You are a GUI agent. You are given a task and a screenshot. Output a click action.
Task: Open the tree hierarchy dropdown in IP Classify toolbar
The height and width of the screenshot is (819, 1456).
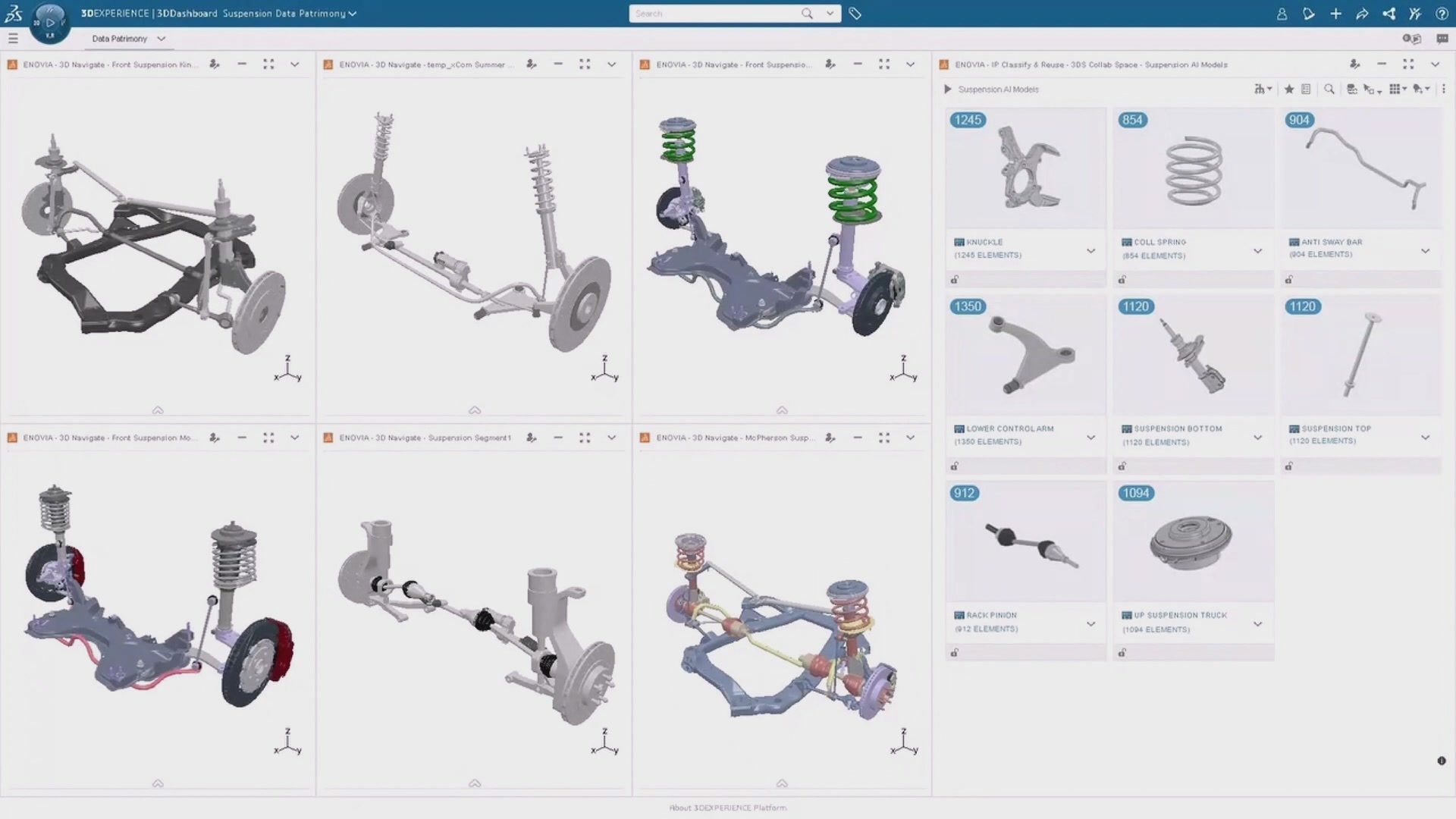coord(1263,89)
